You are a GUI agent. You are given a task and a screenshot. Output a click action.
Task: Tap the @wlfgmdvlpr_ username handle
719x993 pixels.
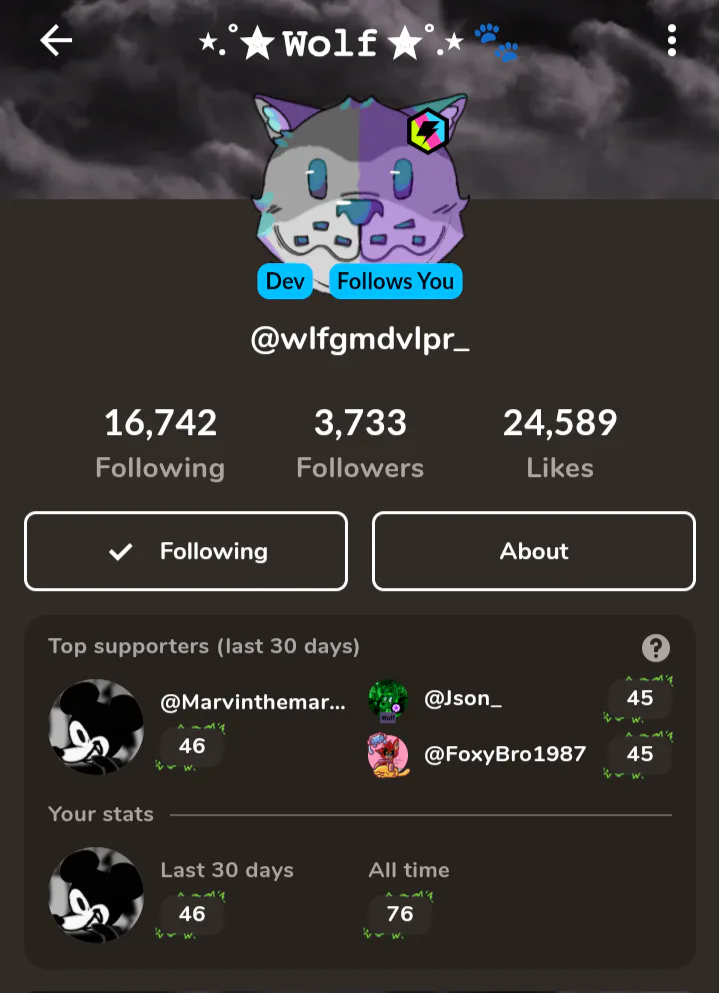tap(360, 340)
